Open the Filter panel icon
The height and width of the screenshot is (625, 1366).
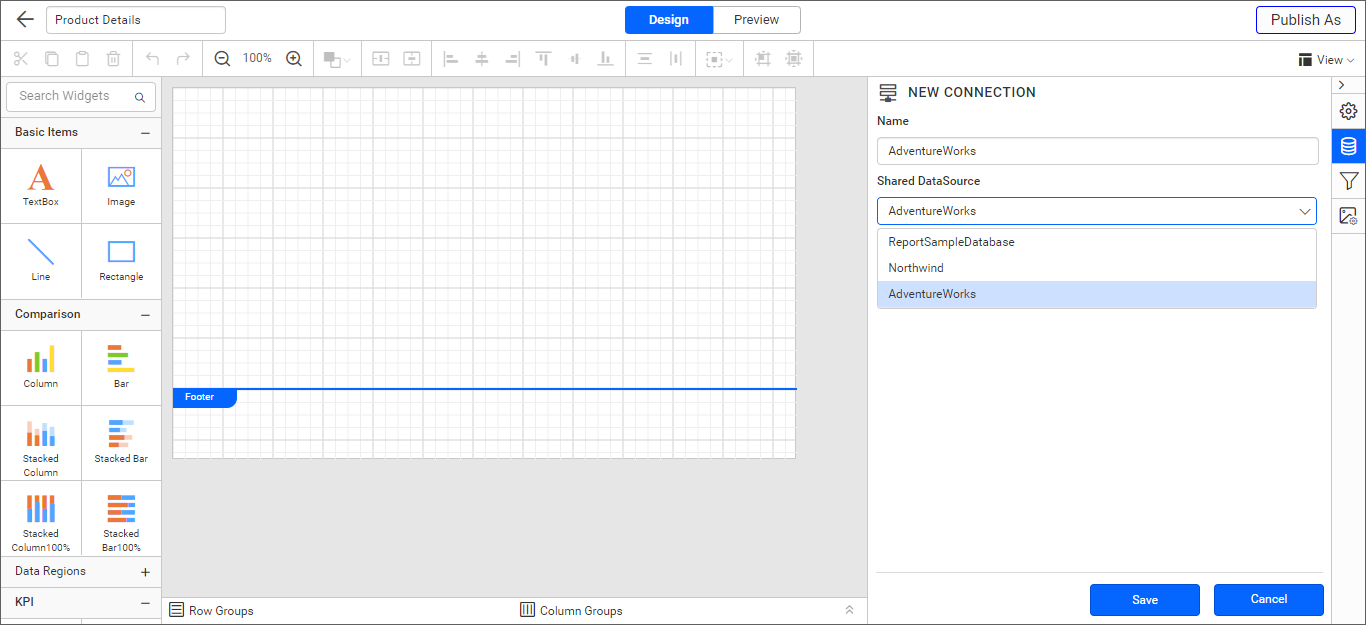pyautogui.click(x=1348, y=181)
